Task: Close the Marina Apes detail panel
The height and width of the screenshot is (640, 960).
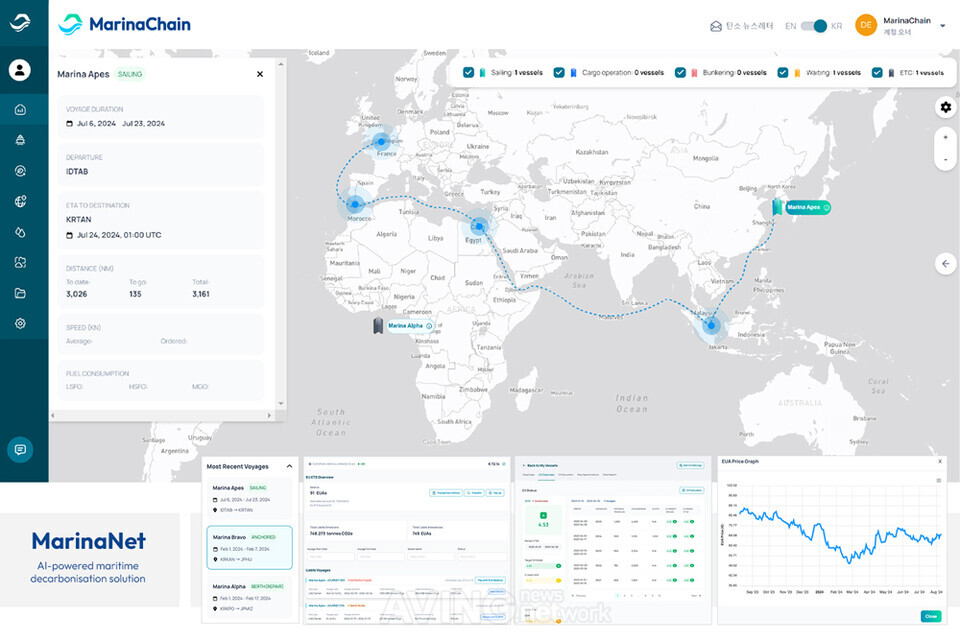Action: coord(260,74)
